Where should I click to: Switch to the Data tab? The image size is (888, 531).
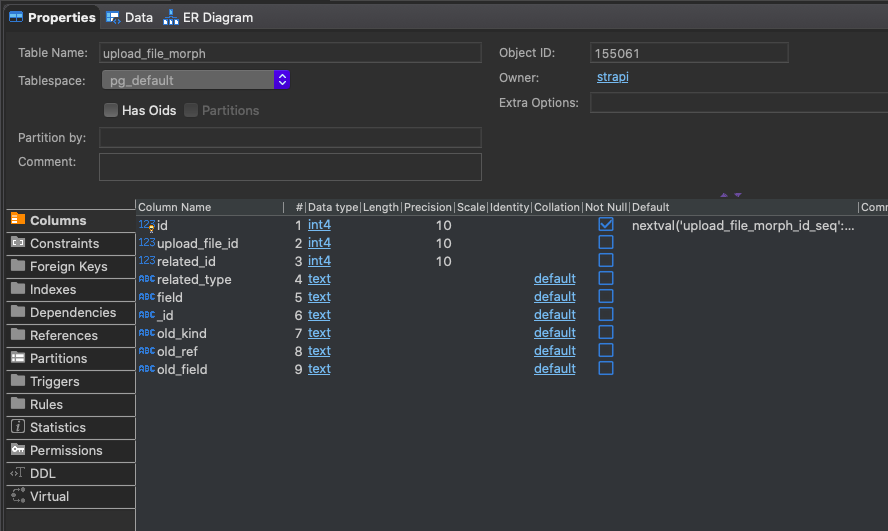point(130,18)
